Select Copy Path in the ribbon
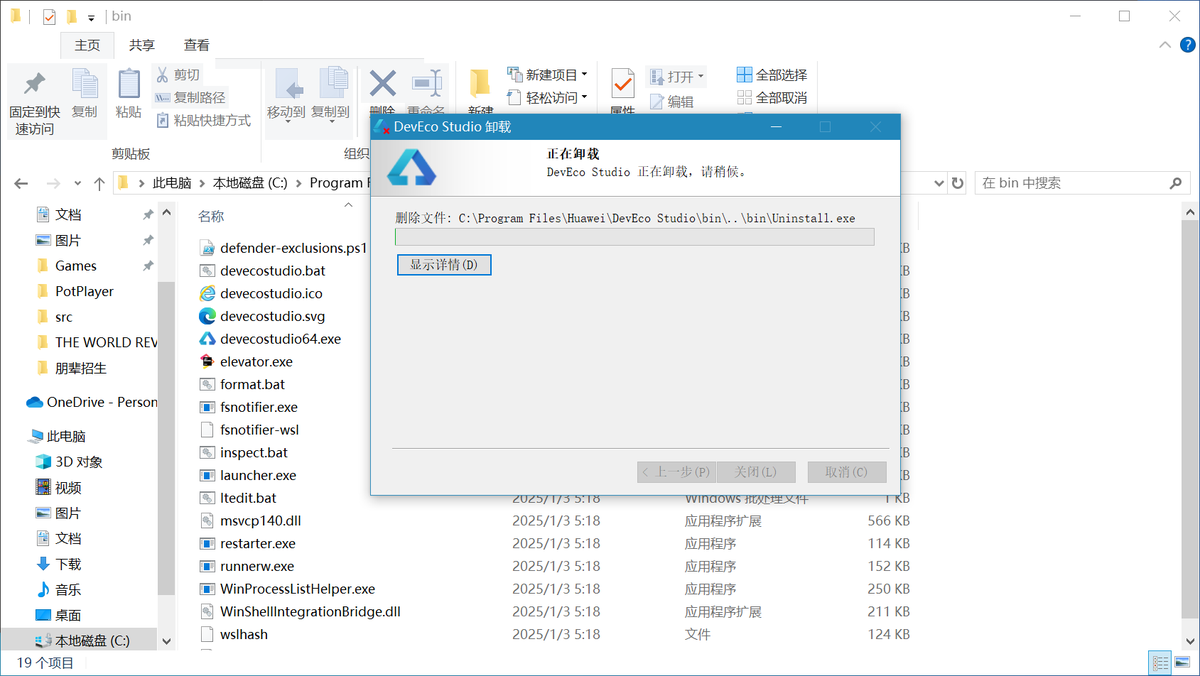 tap(190, 98)
